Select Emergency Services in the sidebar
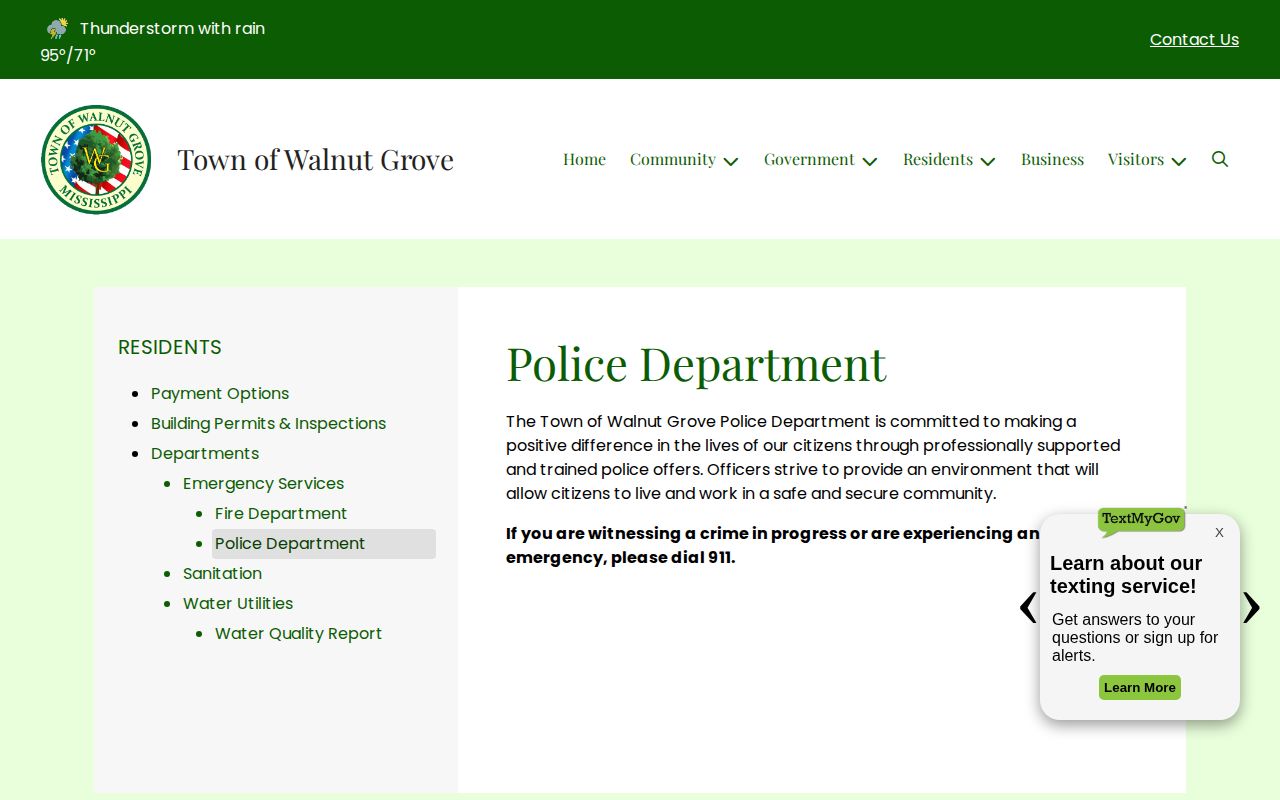 [x=263, y=483]
